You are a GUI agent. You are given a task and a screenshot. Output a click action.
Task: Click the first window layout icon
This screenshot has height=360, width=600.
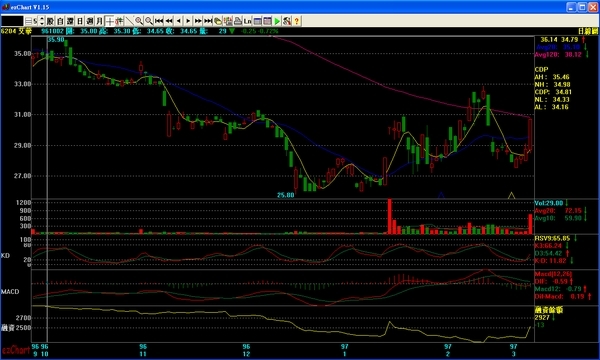click(x=258, y=21)
